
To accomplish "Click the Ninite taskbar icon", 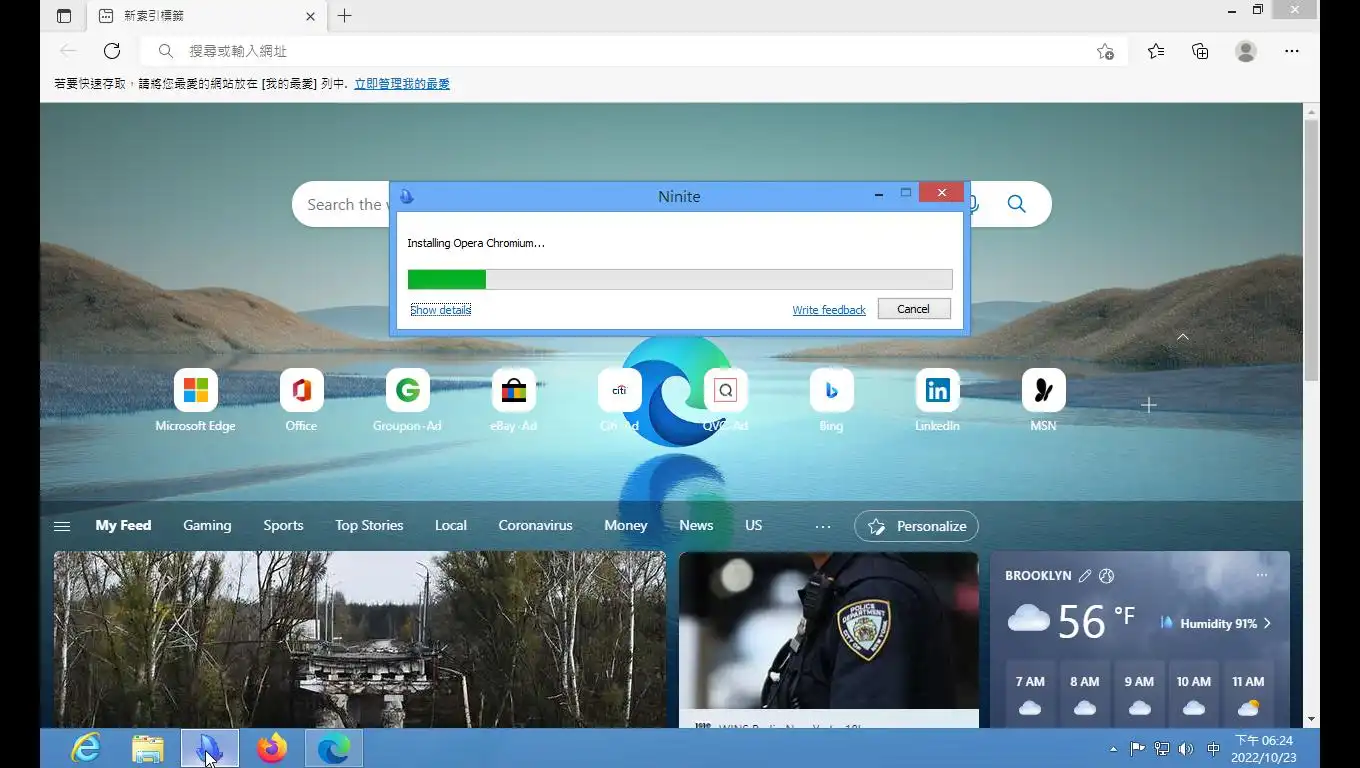I will 210,748.
